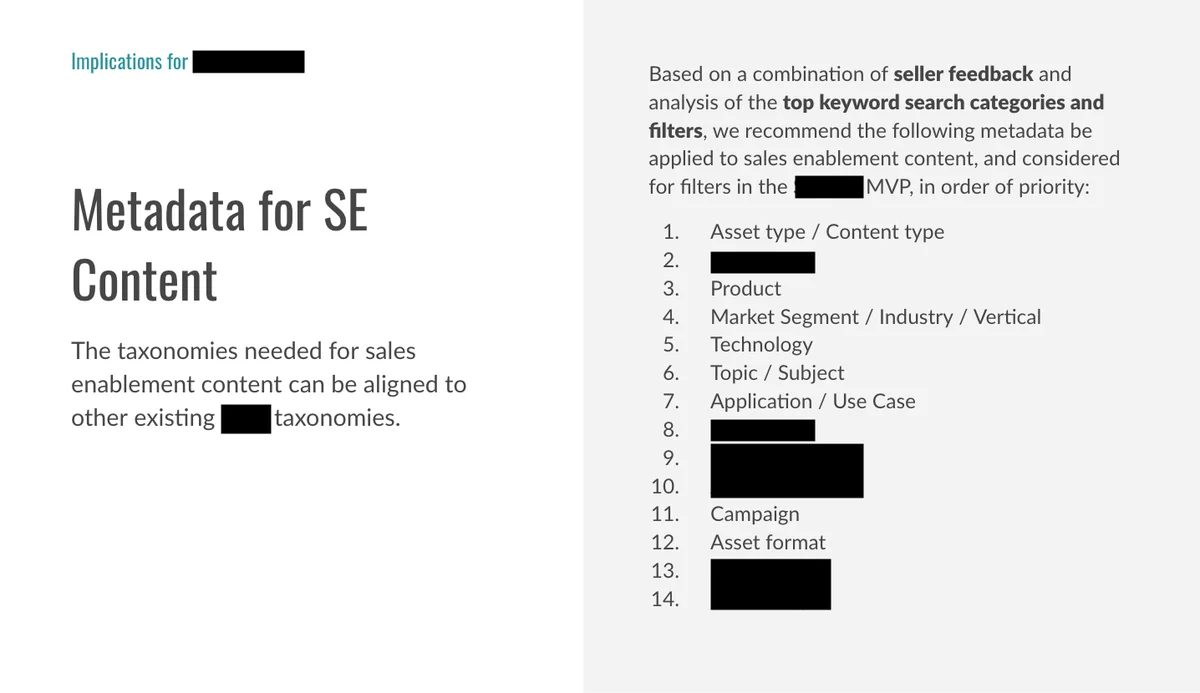The image size is (1200, 693).
Task: Click the redacted word before 'MVP'
Action: pos(829,186)
